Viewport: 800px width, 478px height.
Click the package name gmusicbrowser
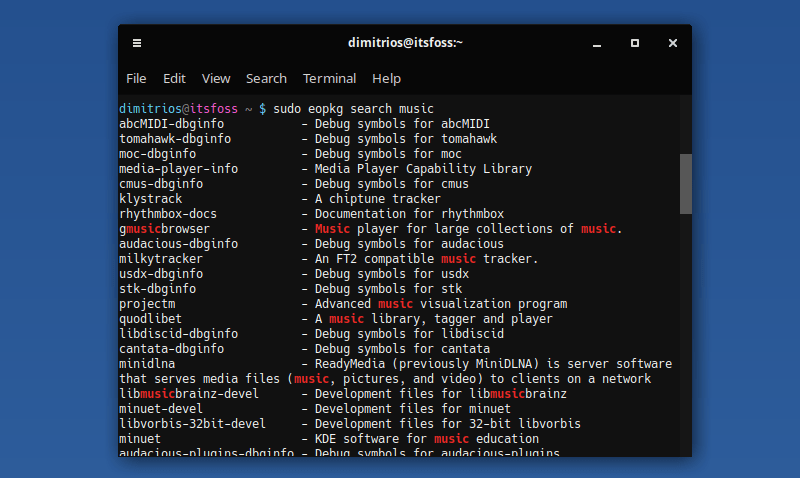click(164, 229)
